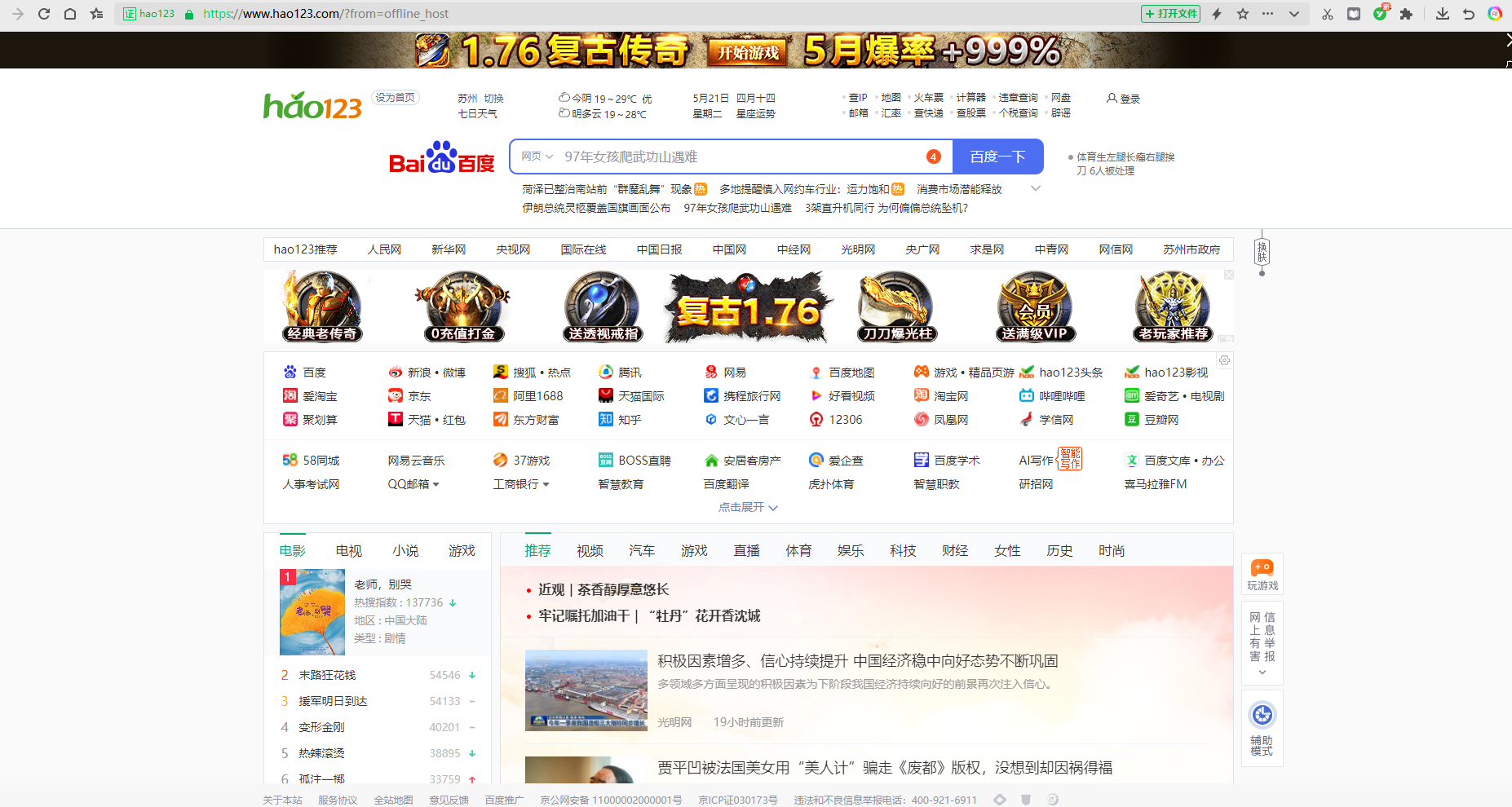Click the hao123 logo
The height and width of the screenshot is (807, 1512).
point(312,105)
